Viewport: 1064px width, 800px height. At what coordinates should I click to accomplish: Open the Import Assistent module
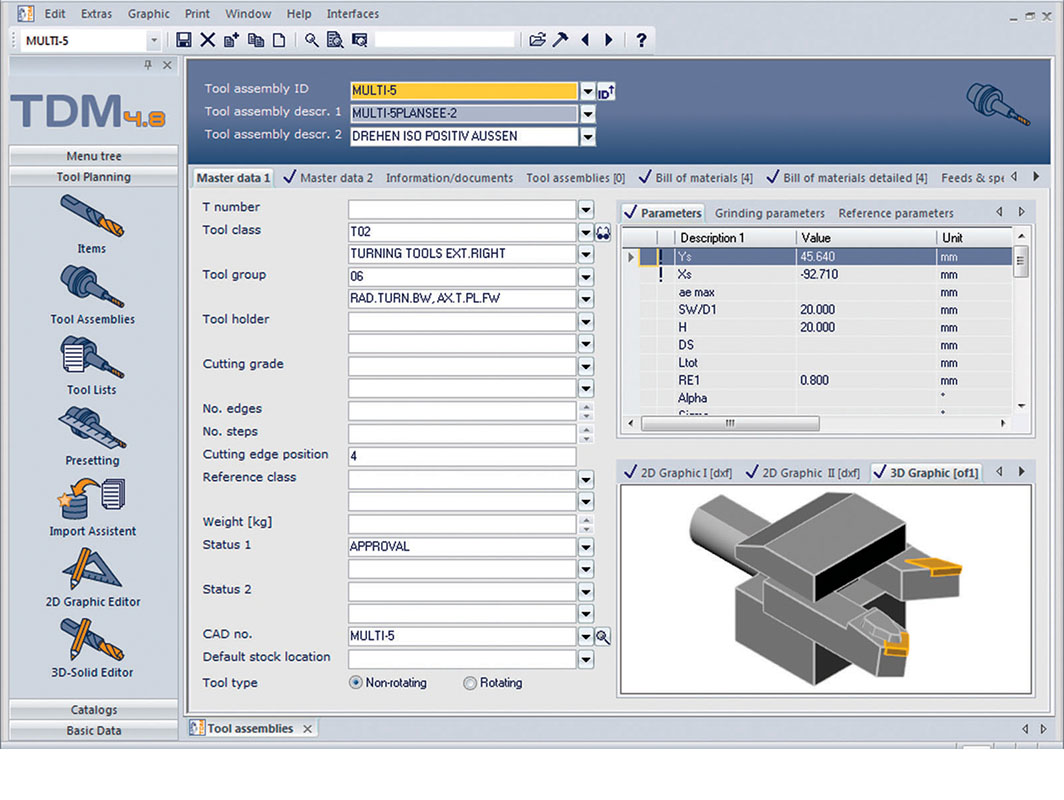click(x=92, y=507)
